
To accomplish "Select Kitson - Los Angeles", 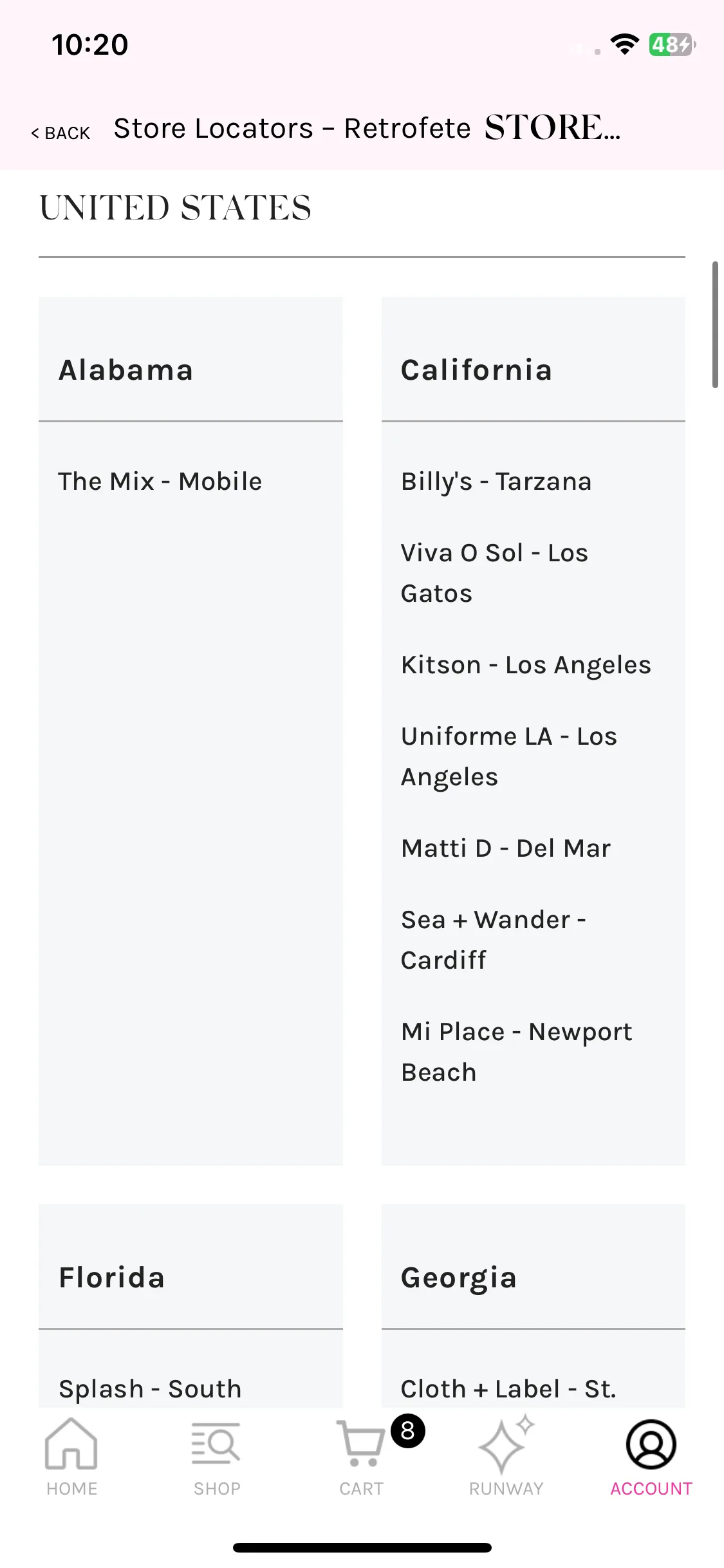I will point(526,665).
